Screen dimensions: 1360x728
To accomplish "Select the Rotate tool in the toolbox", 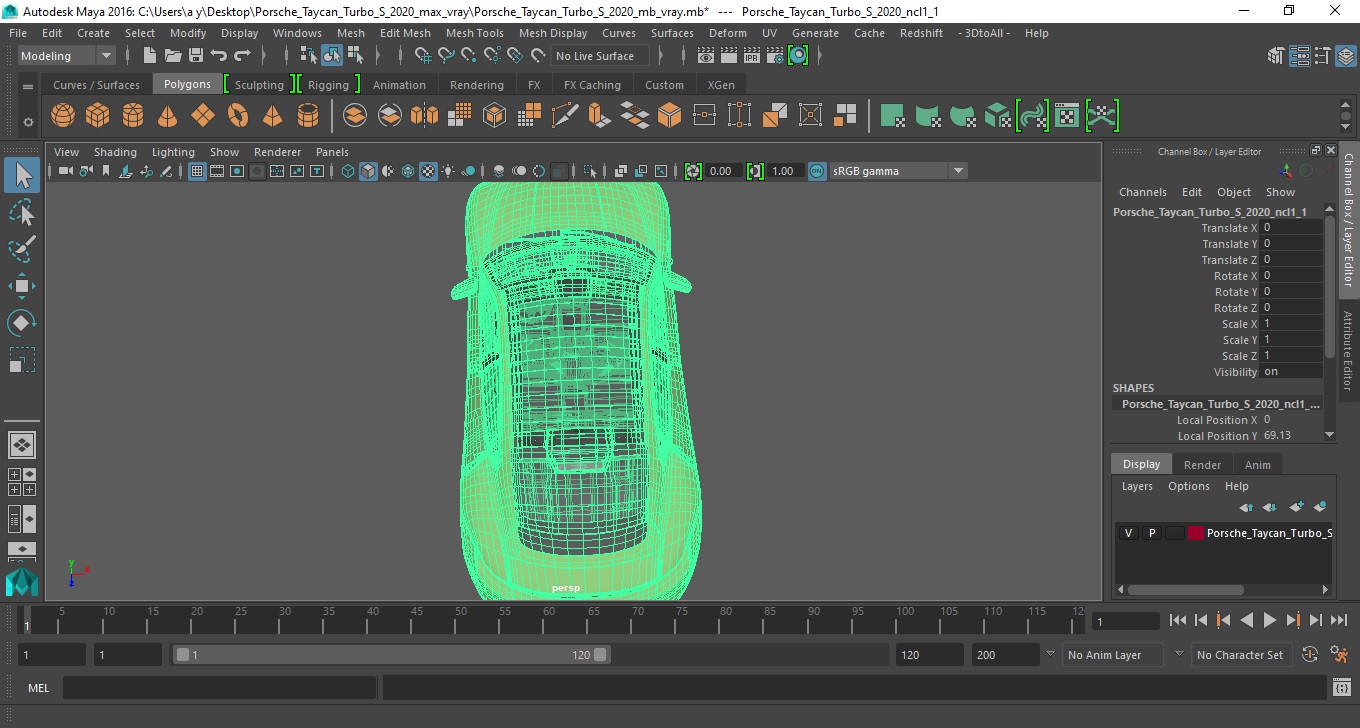I will coord(22,323).
